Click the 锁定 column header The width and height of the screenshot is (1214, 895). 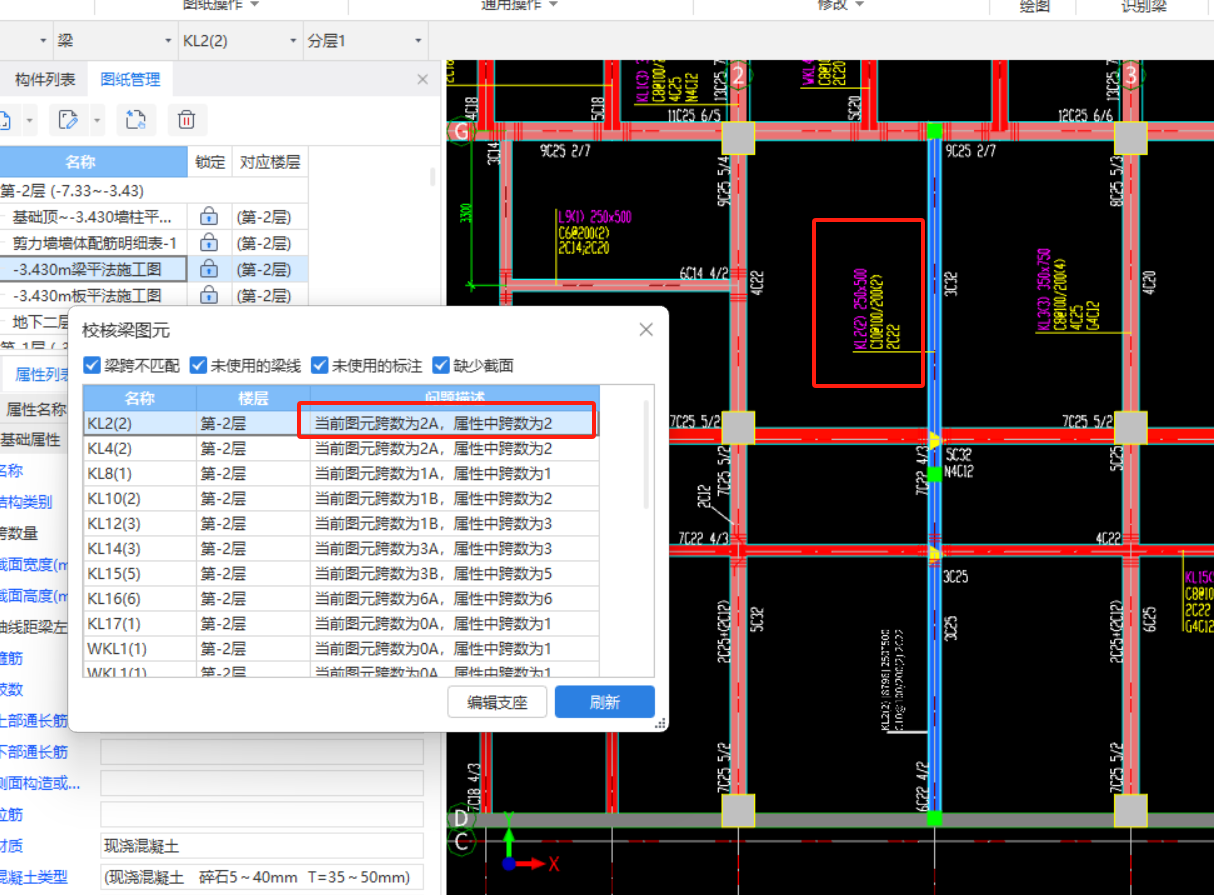tap(210, 162)
